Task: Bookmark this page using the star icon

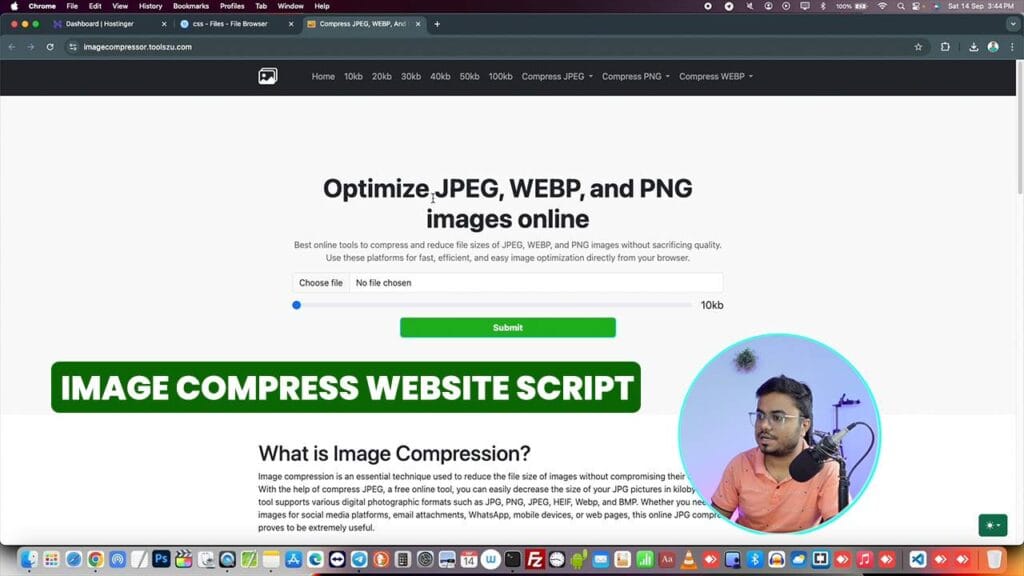Action: (918, 46)
